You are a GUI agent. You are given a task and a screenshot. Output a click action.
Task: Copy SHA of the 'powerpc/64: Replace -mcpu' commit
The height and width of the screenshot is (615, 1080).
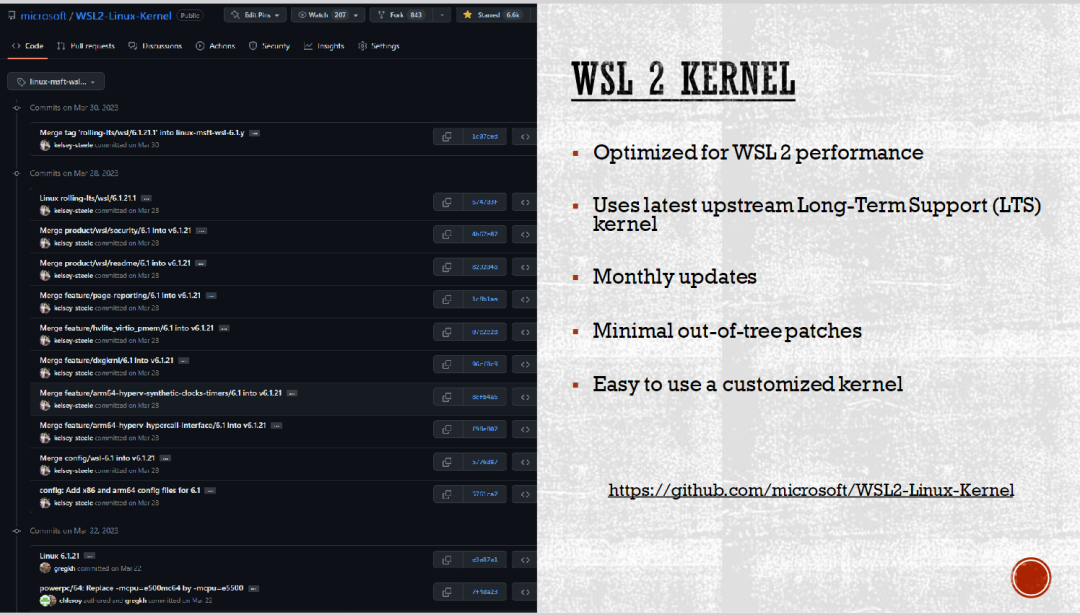point(447,592)
